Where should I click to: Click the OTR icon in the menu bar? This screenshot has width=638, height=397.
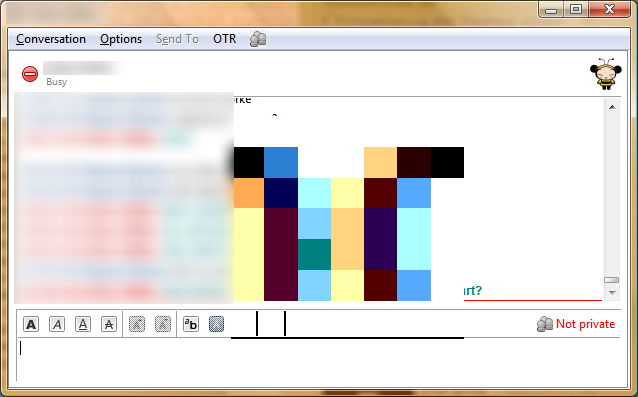[258, 39]
